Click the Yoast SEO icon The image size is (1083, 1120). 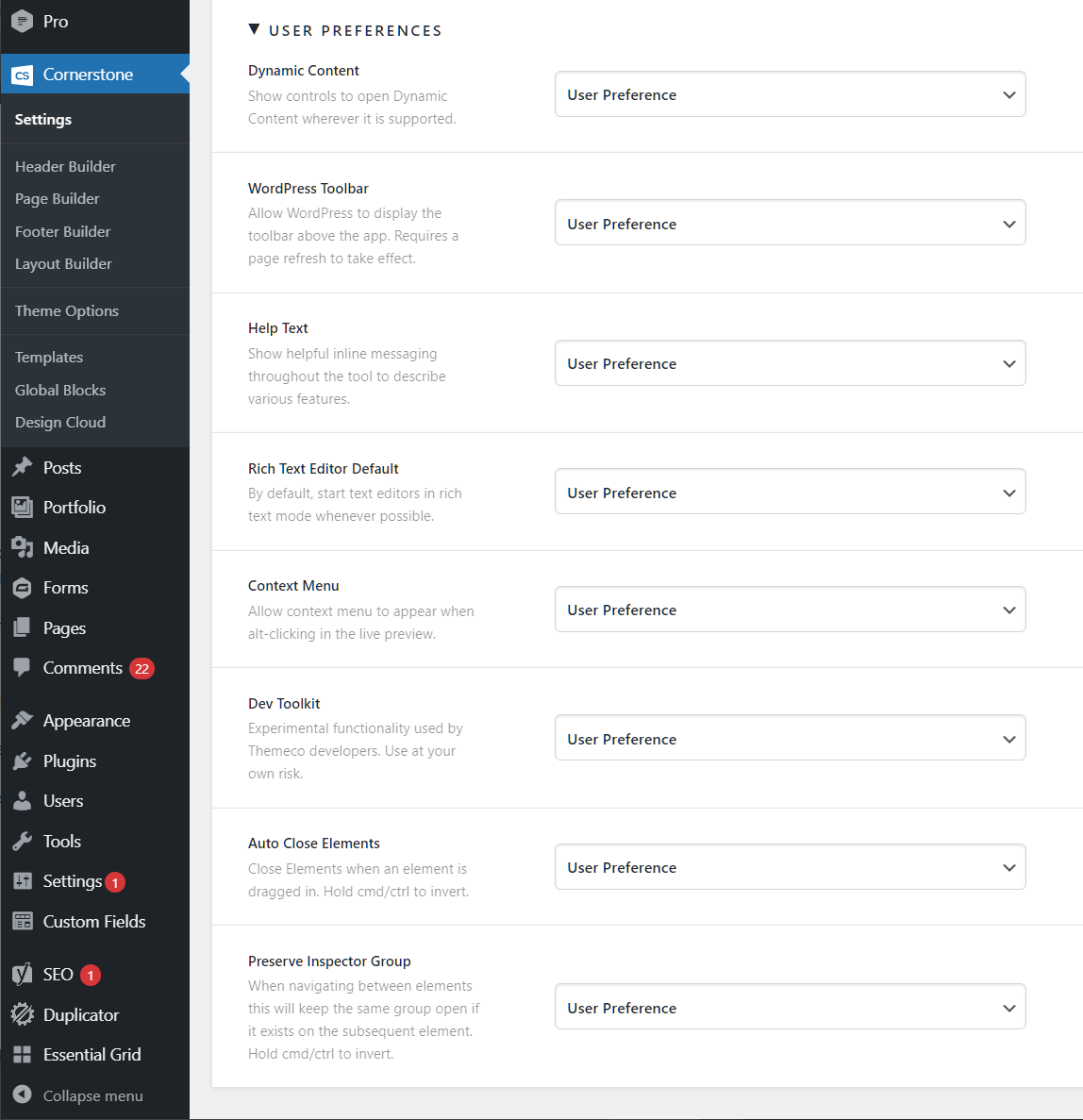[x=22, y=974]
